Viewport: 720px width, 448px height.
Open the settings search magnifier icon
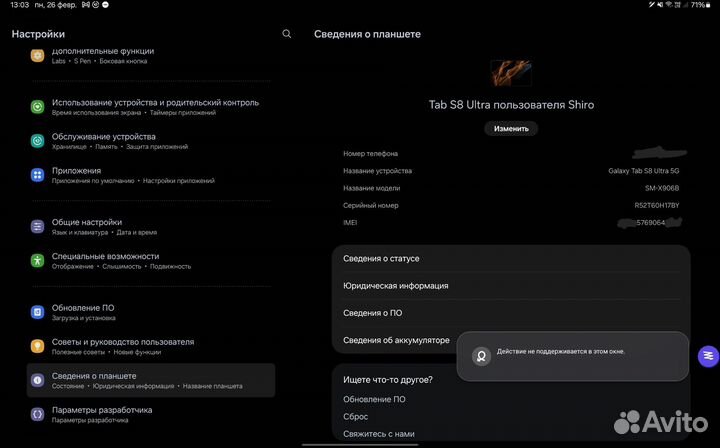pyautogui.click(x=287, y=34)
